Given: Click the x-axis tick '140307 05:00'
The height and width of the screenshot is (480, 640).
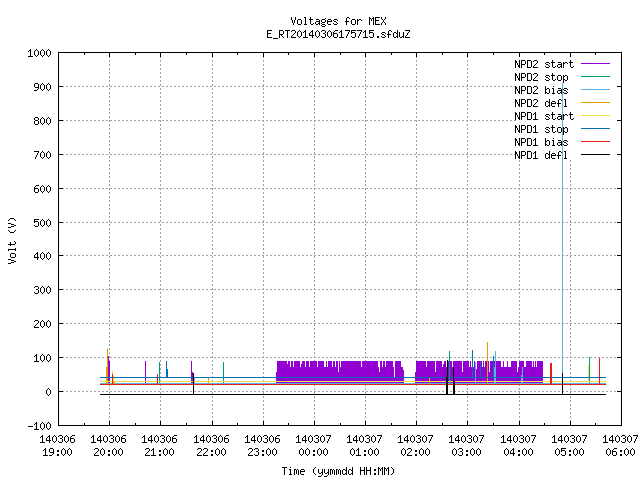Looking at the screenshot, I should point(569,446).
